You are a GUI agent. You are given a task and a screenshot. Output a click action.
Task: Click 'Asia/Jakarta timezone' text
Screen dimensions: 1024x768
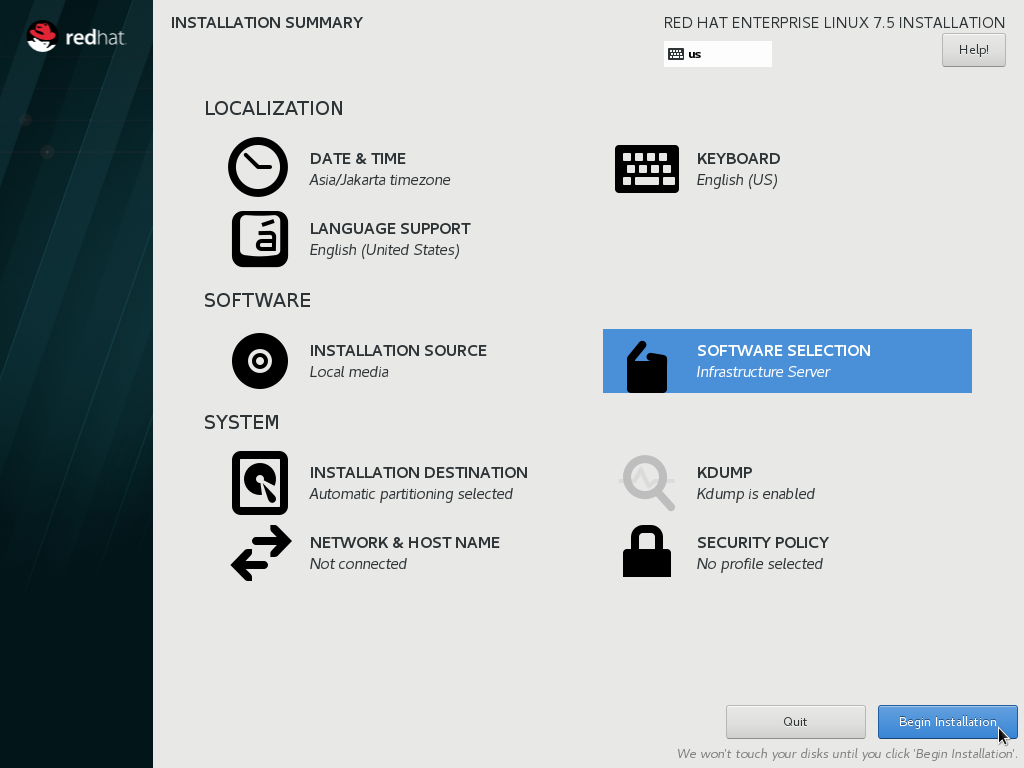coord(380,180)
